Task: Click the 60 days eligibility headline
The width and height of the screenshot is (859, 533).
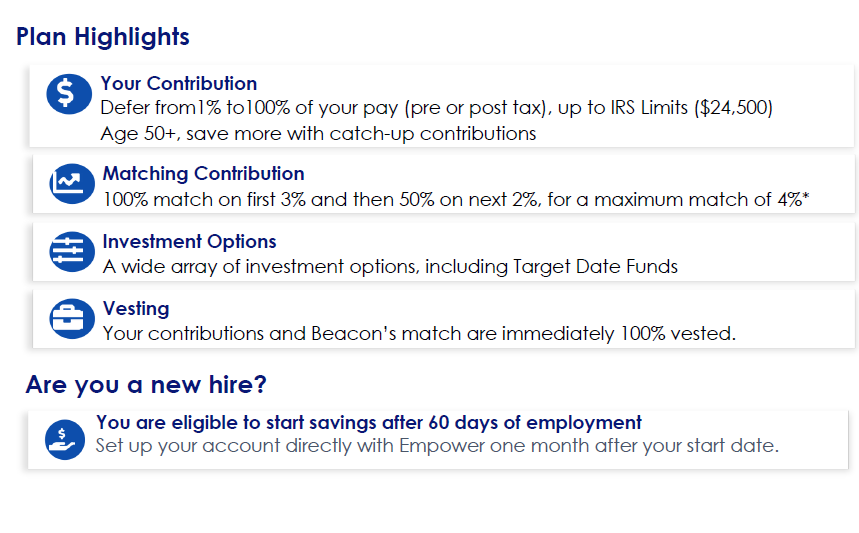Action: point(369,422)
